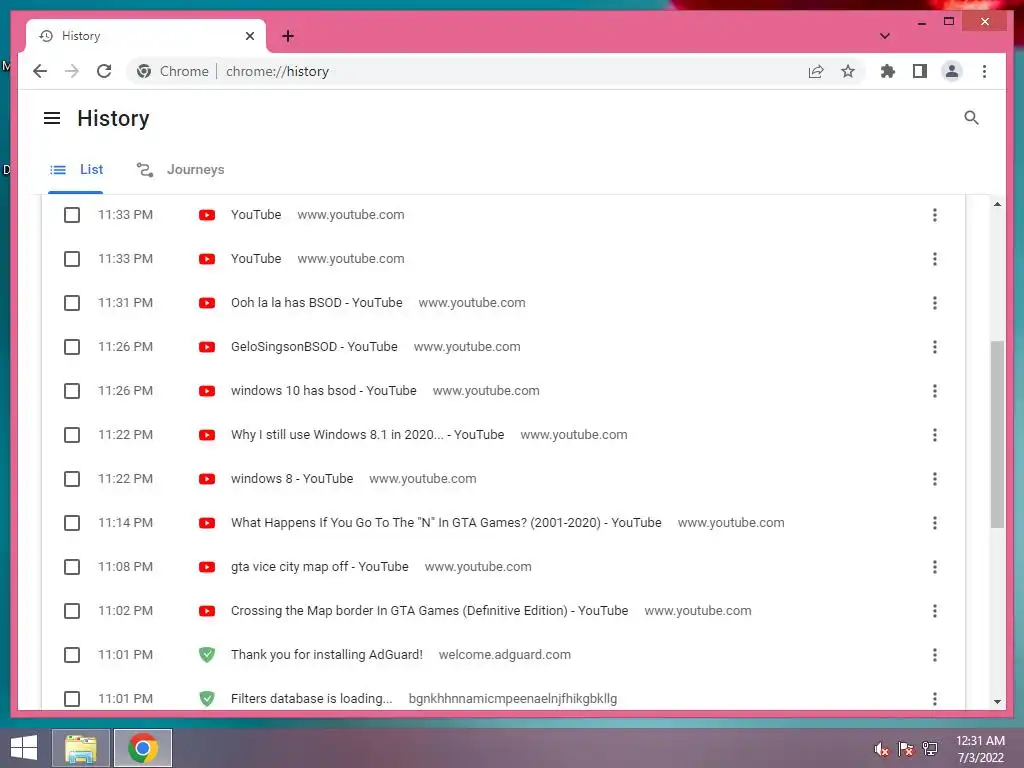The width and height of the screenshot is (1024, 768).
Task: Open Thank you for installing AdGuard! link
Action: [x=327, y=654]
